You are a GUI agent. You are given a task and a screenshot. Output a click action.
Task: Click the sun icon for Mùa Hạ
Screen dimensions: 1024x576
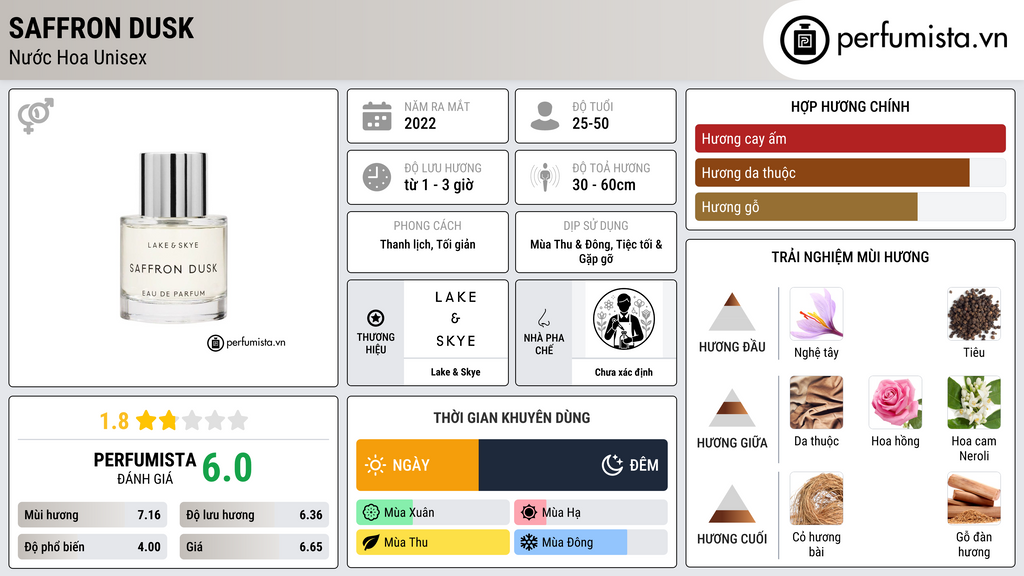click(x=529, y=513)
